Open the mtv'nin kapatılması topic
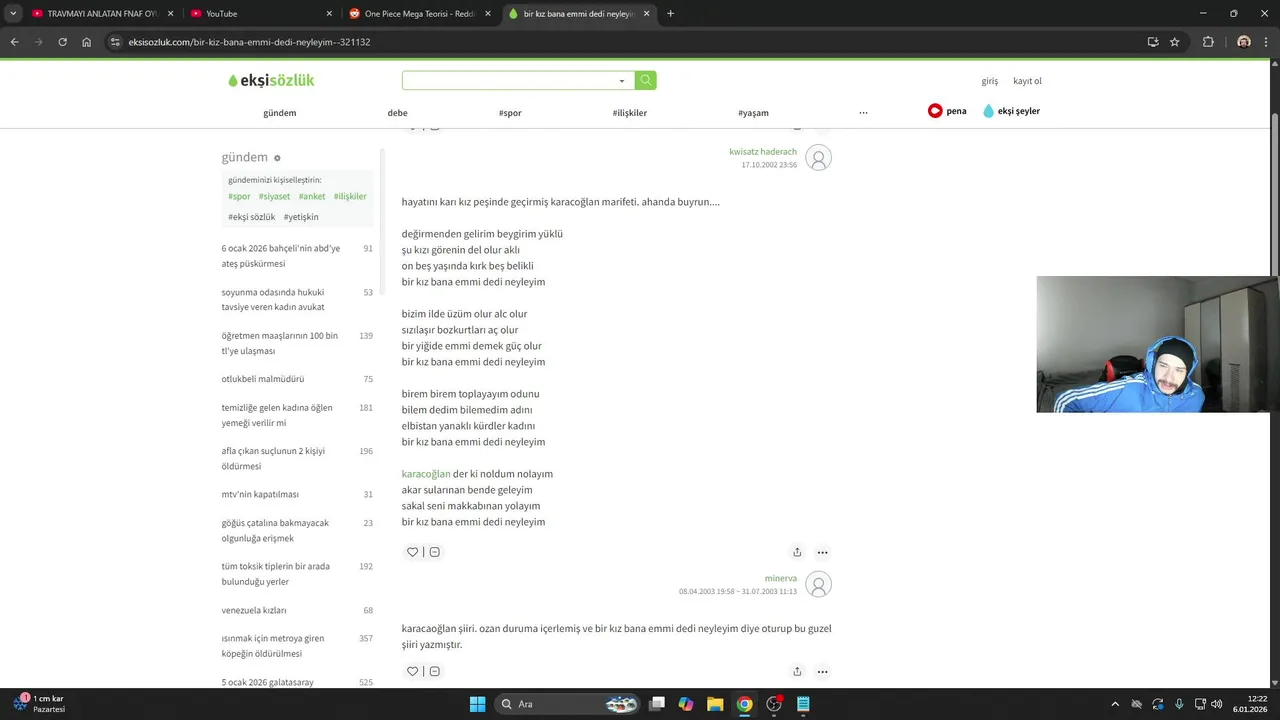1280x720 pixels. coord(297,494)
